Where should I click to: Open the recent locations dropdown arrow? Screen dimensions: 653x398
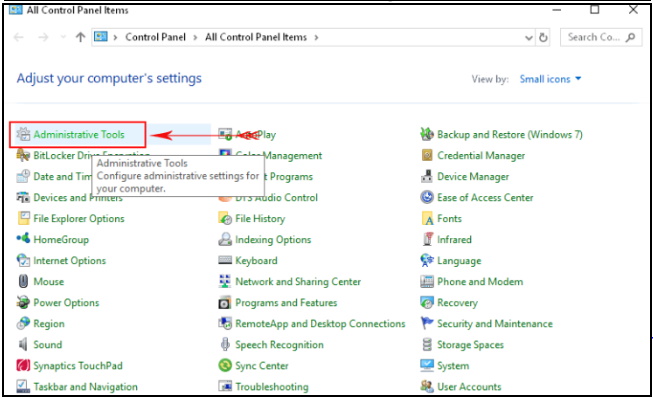63,37
